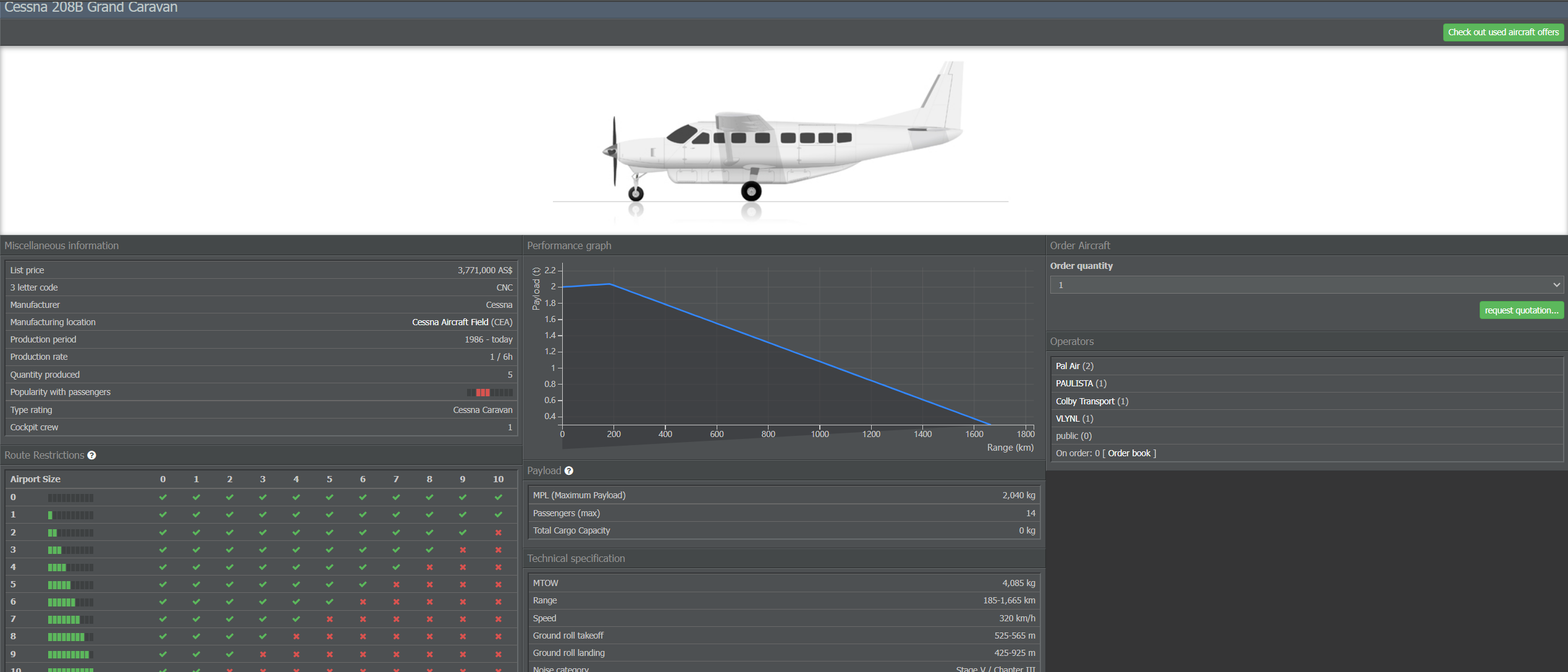The image size is (1568, 672).
Task: Click the red cross in row 7 column 5
Action: [x=329, y=619]
